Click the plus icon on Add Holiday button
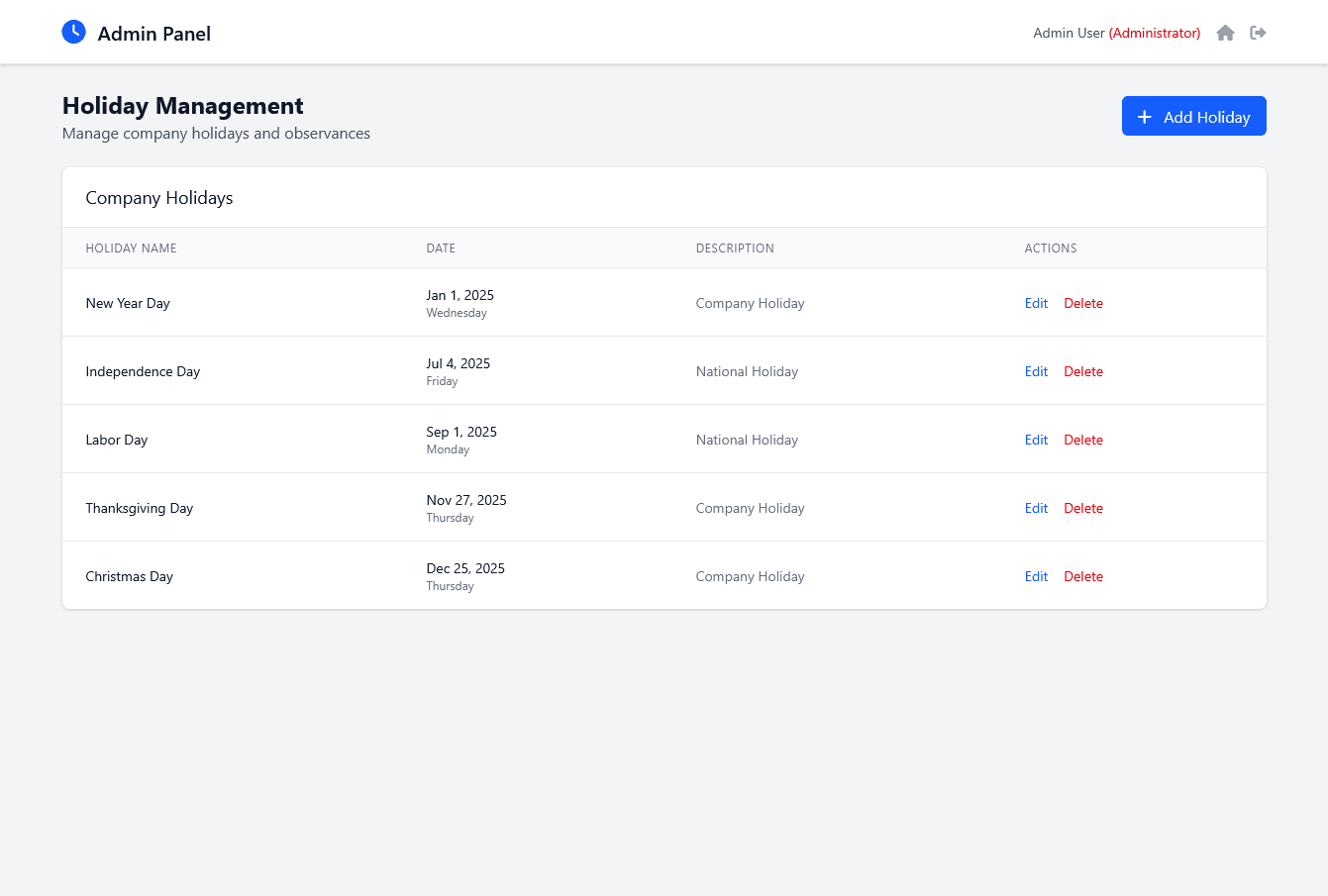Screen dimensions: 1328x896 [1145, 116]
